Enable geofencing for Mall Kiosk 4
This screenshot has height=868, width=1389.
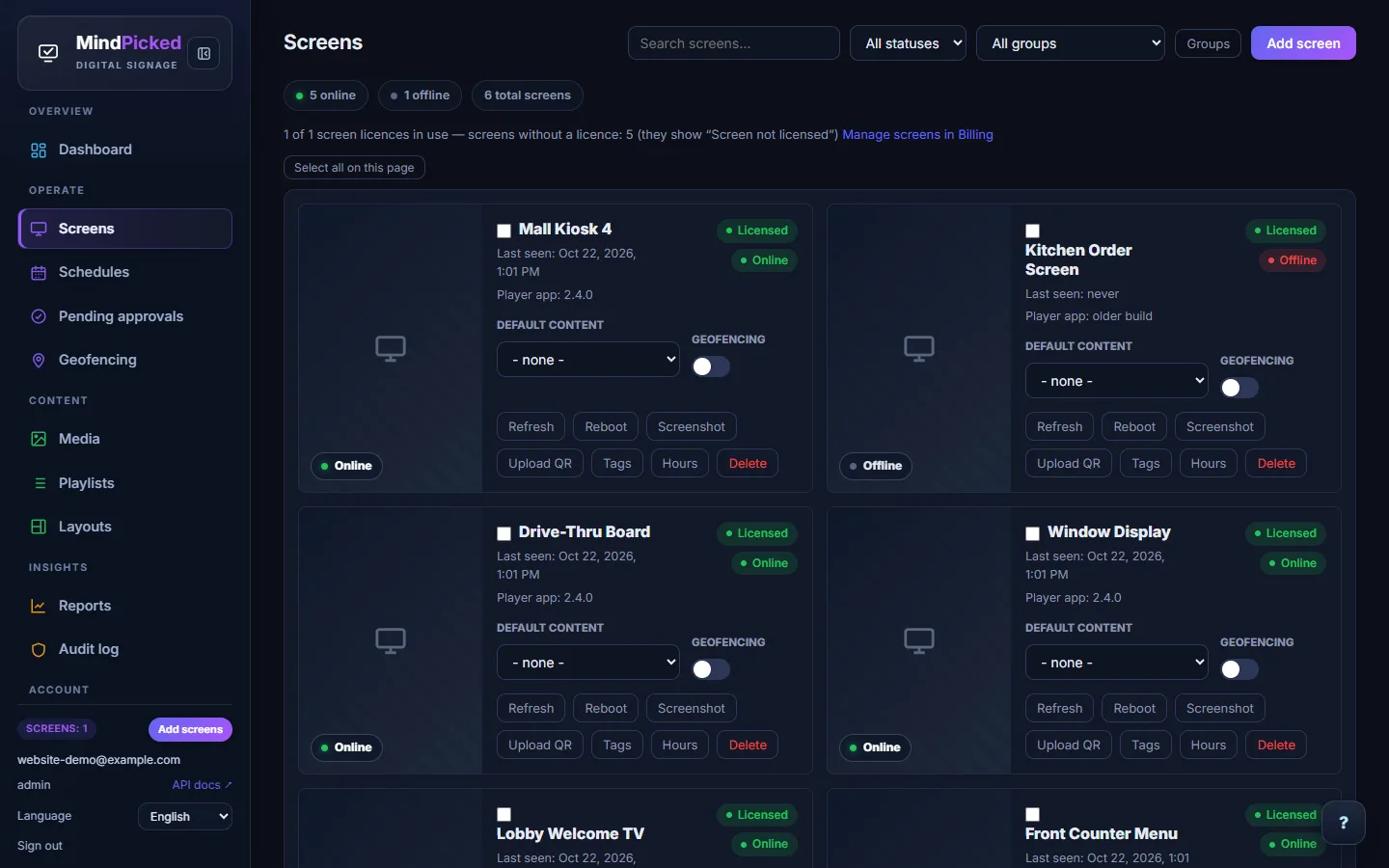point(711,366)
